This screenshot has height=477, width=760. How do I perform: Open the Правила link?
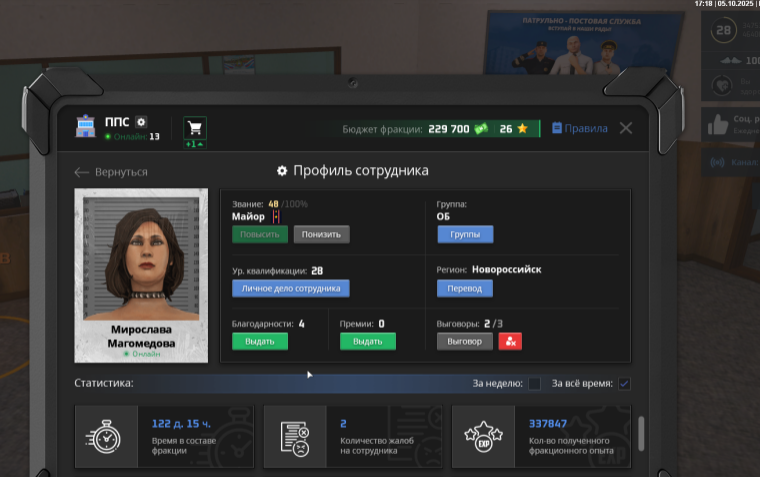tap(579, 129)
